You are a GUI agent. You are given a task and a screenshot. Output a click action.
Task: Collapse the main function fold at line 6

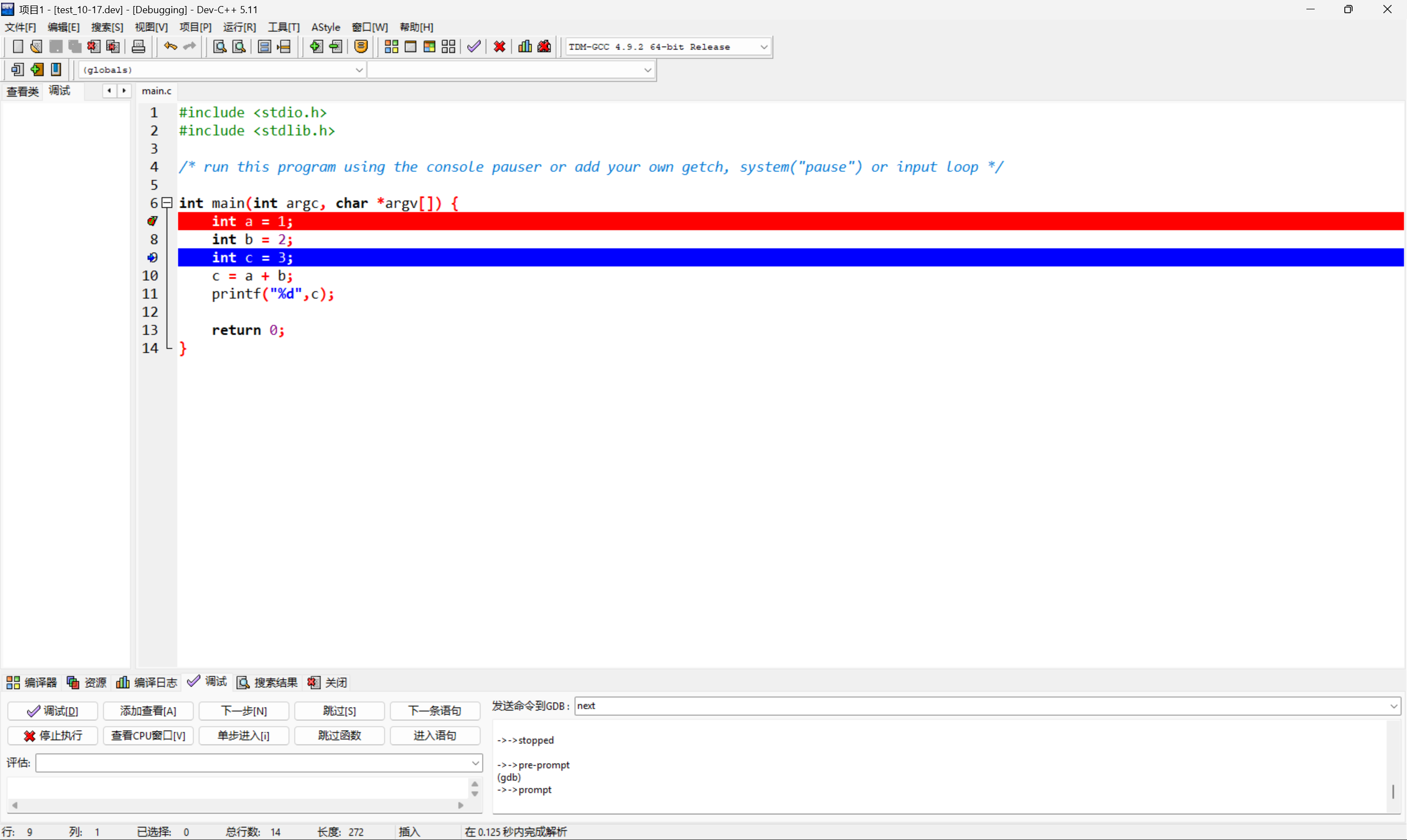click(x=167, y=203)
